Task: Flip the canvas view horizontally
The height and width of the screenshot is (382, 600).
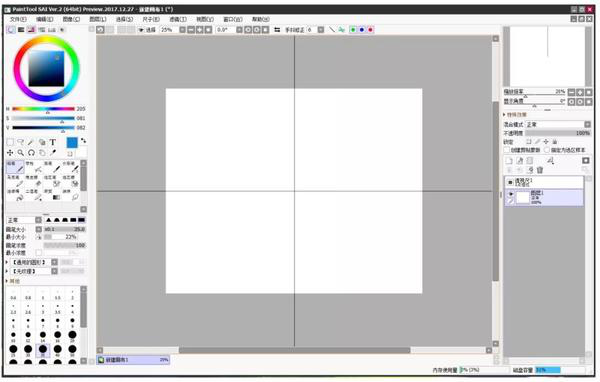Action: point(277,29)
